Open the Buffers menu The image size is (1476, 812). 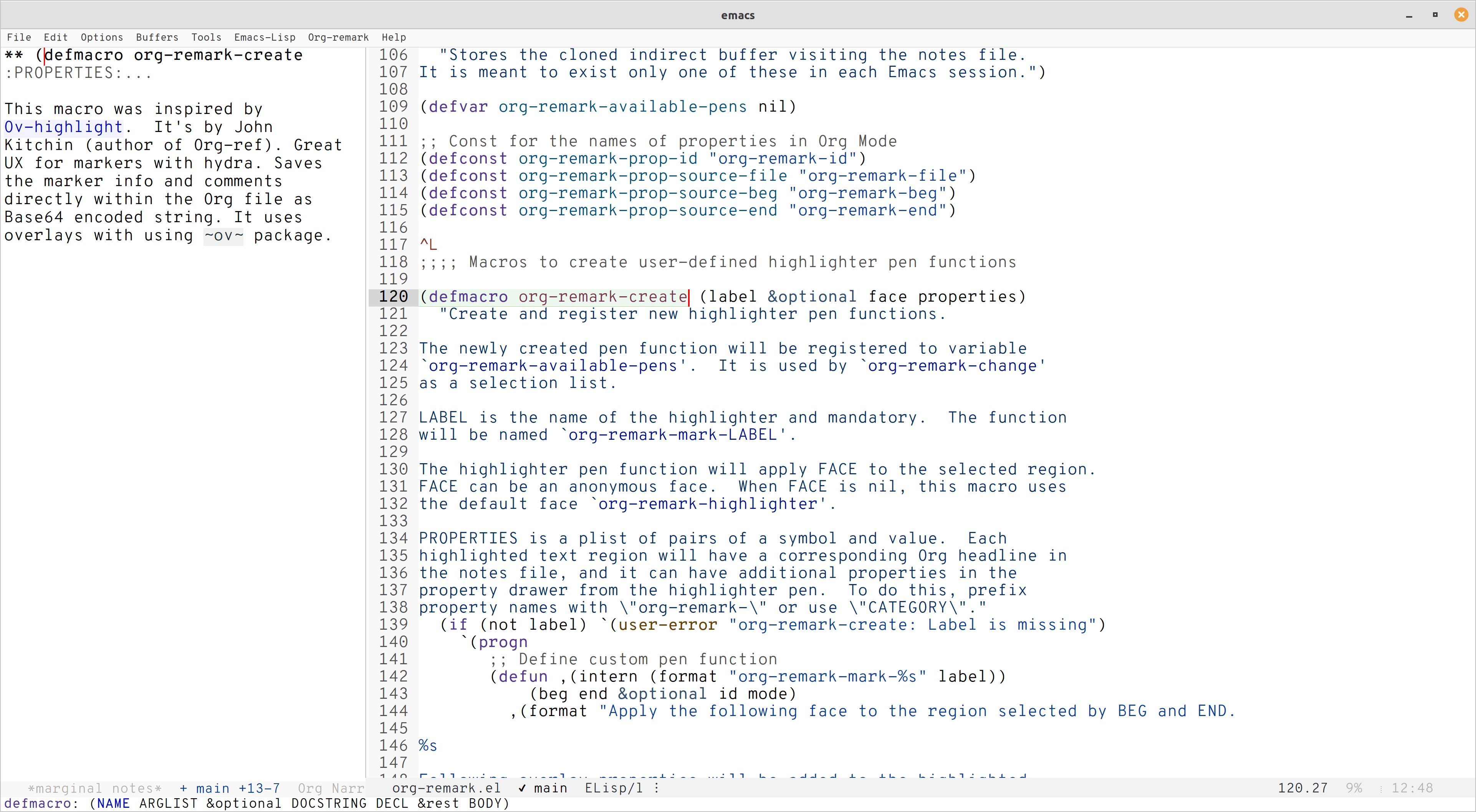point(157,37)
